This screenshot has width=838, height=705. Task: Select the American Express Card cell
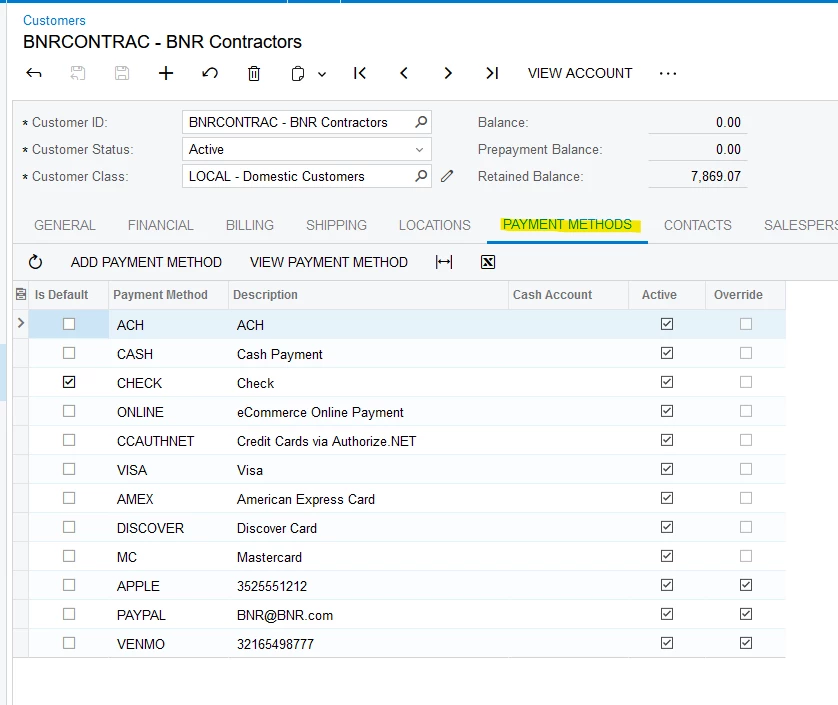[x=369, y=499]
